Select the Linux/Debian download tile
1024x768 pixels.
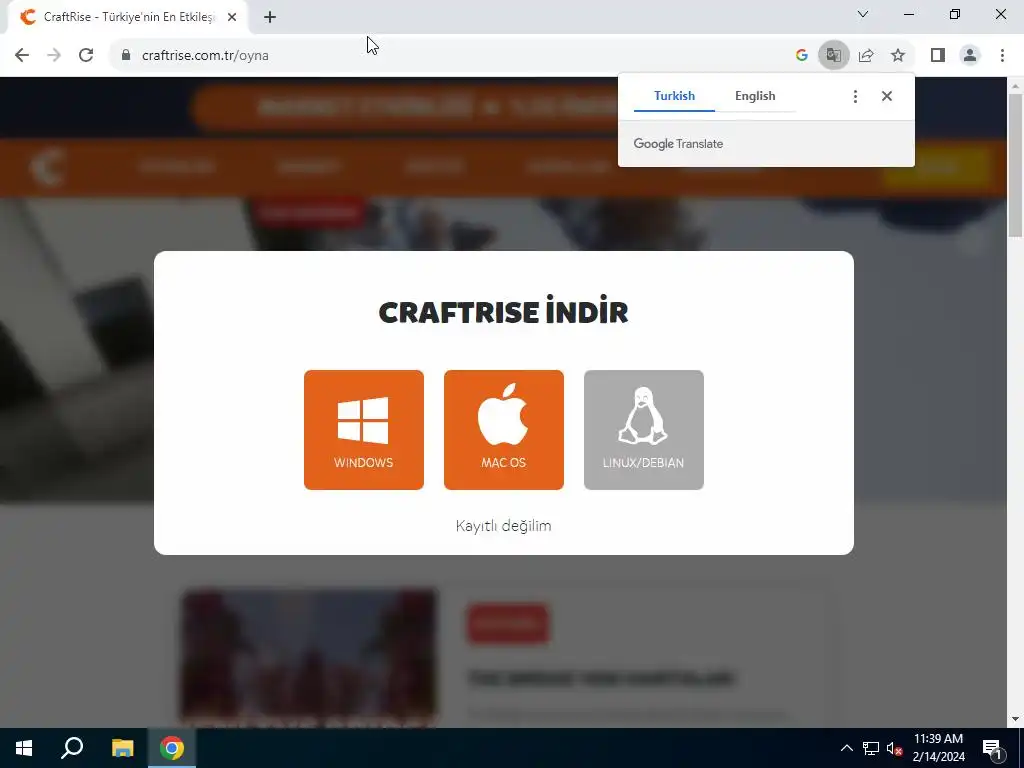coord(643,430)
